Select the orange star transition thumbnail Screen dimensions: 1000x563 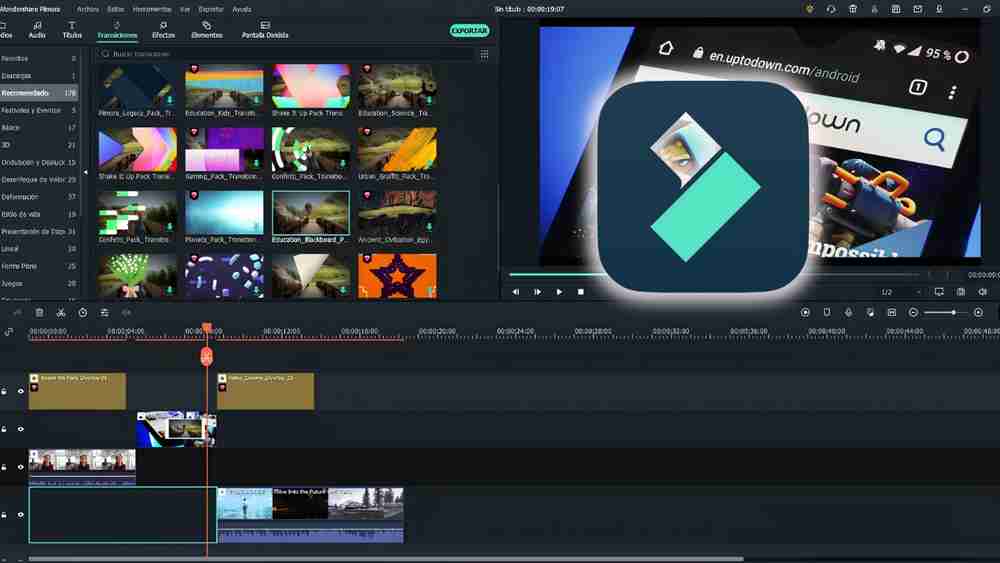tap(397, 275)
